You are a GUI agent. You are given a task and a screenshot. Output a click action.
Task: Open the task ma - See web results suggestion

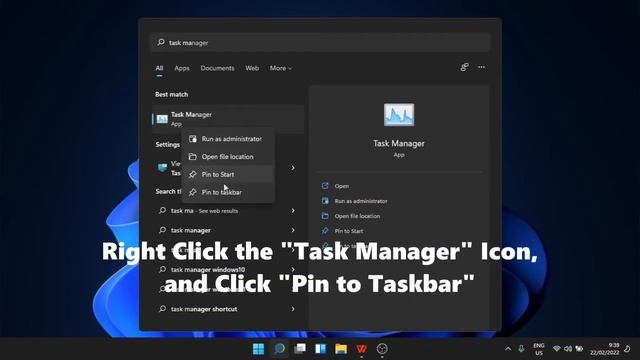[227, 211]
